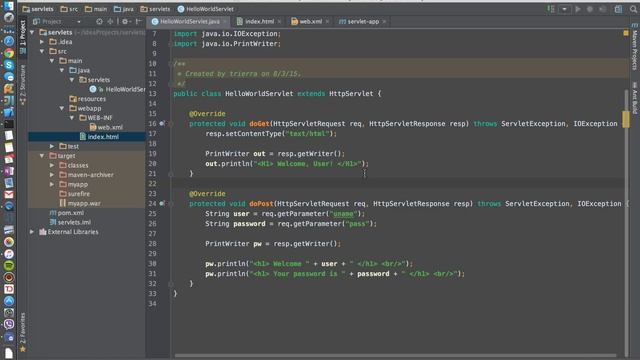Select pom.xml file
Viewport: 640px width, 360px height.
67,213
